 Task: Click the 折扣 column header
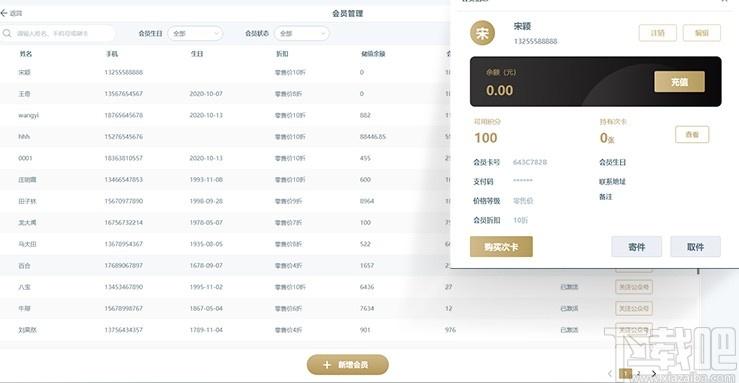[x=282, y=54]
